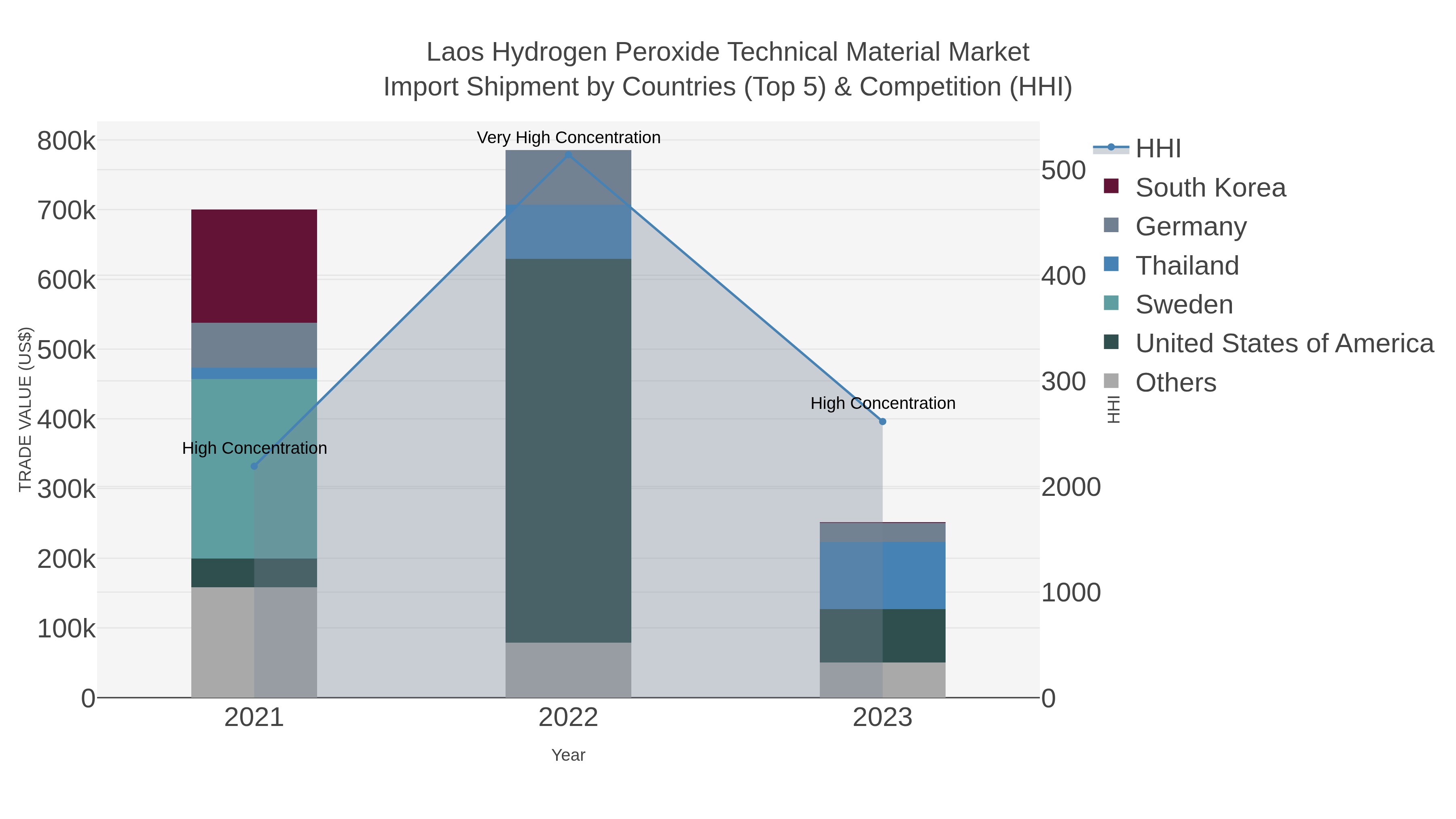Click the 500k y-axis tick label
The width and height of the screenshot is (1456, 819).
pyautogui.click(x=67, y=350)
